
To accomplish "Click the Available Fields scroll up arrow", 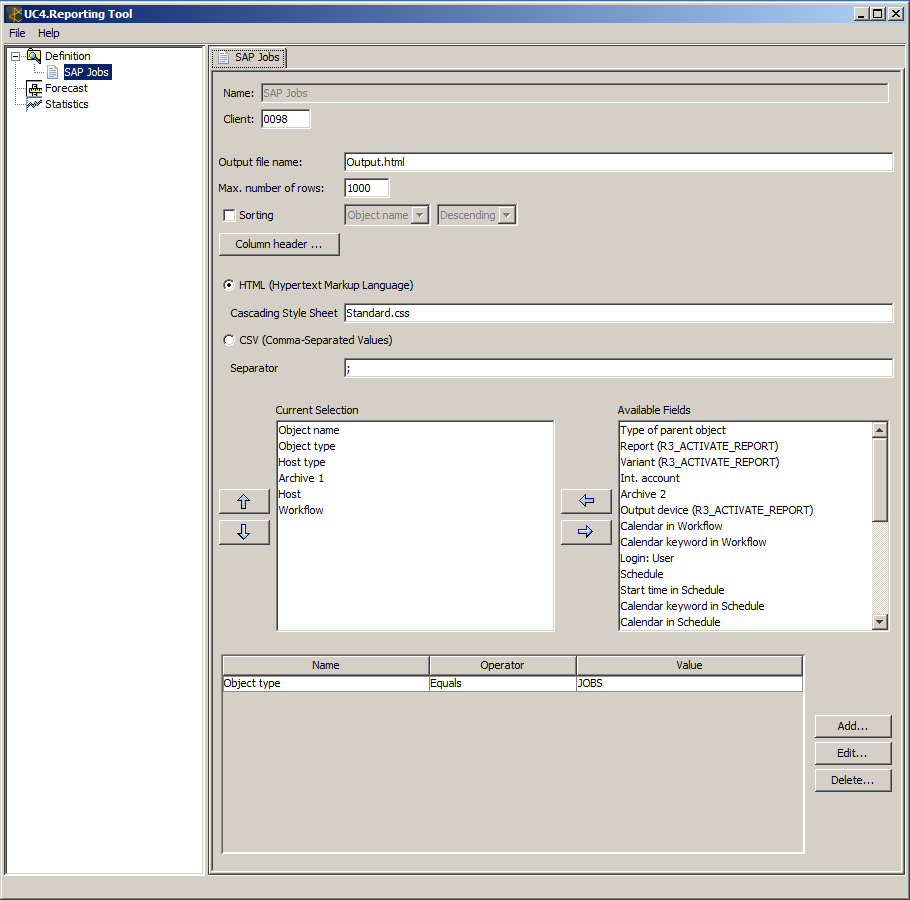I will (x=880, y=430).
